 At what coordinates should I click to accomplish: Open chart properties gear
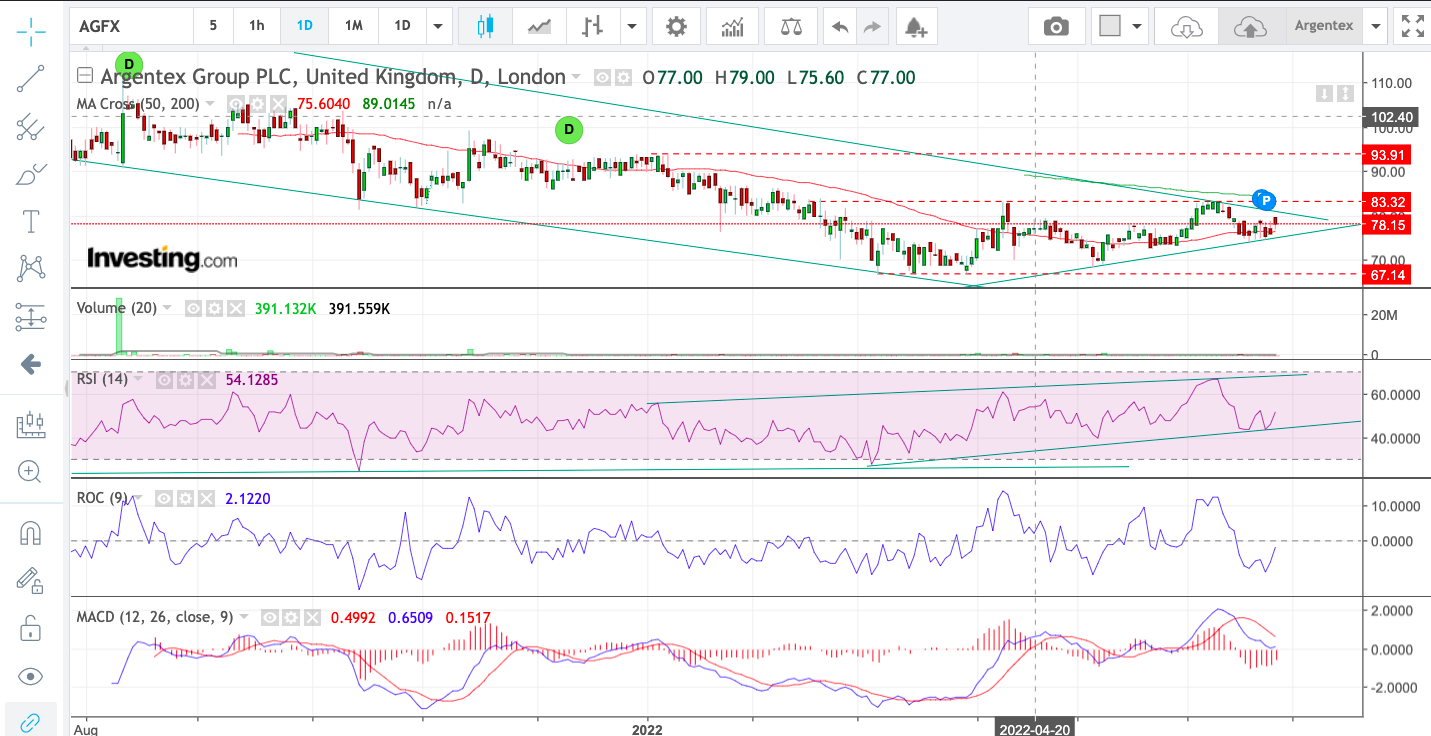(x=677, y=26)
